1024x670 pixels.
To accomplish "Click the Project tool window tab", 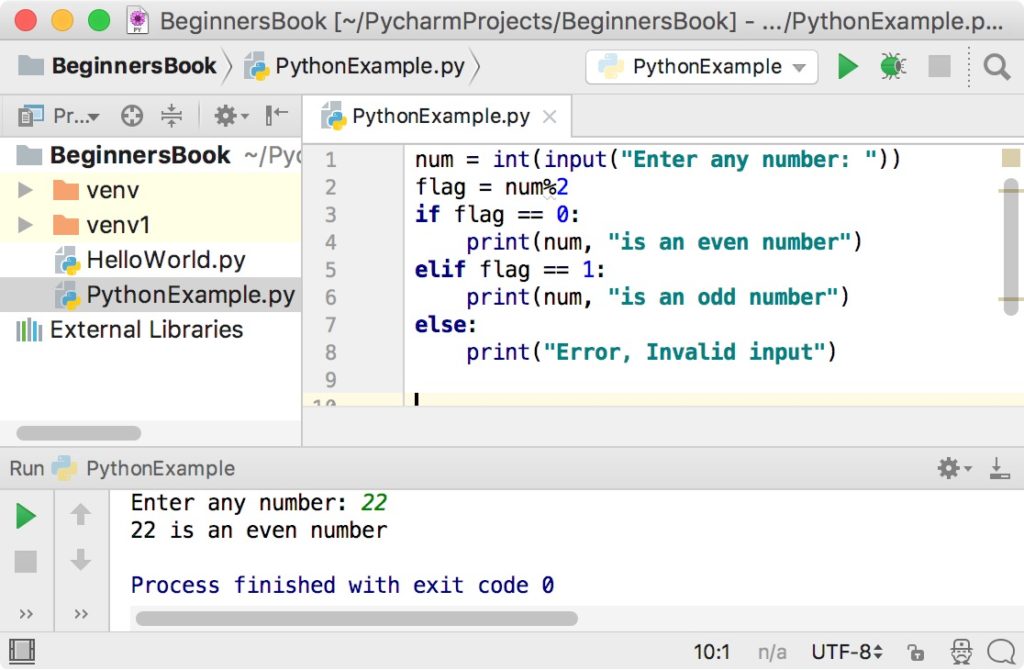I will [x=42, y=116].
